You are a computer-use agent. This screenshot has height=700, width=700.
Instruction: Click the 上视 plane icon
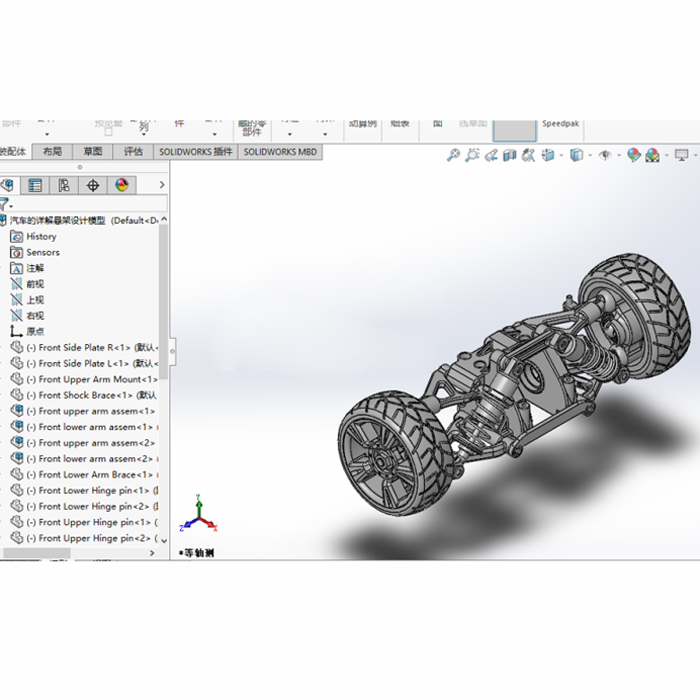click(17, 300)
